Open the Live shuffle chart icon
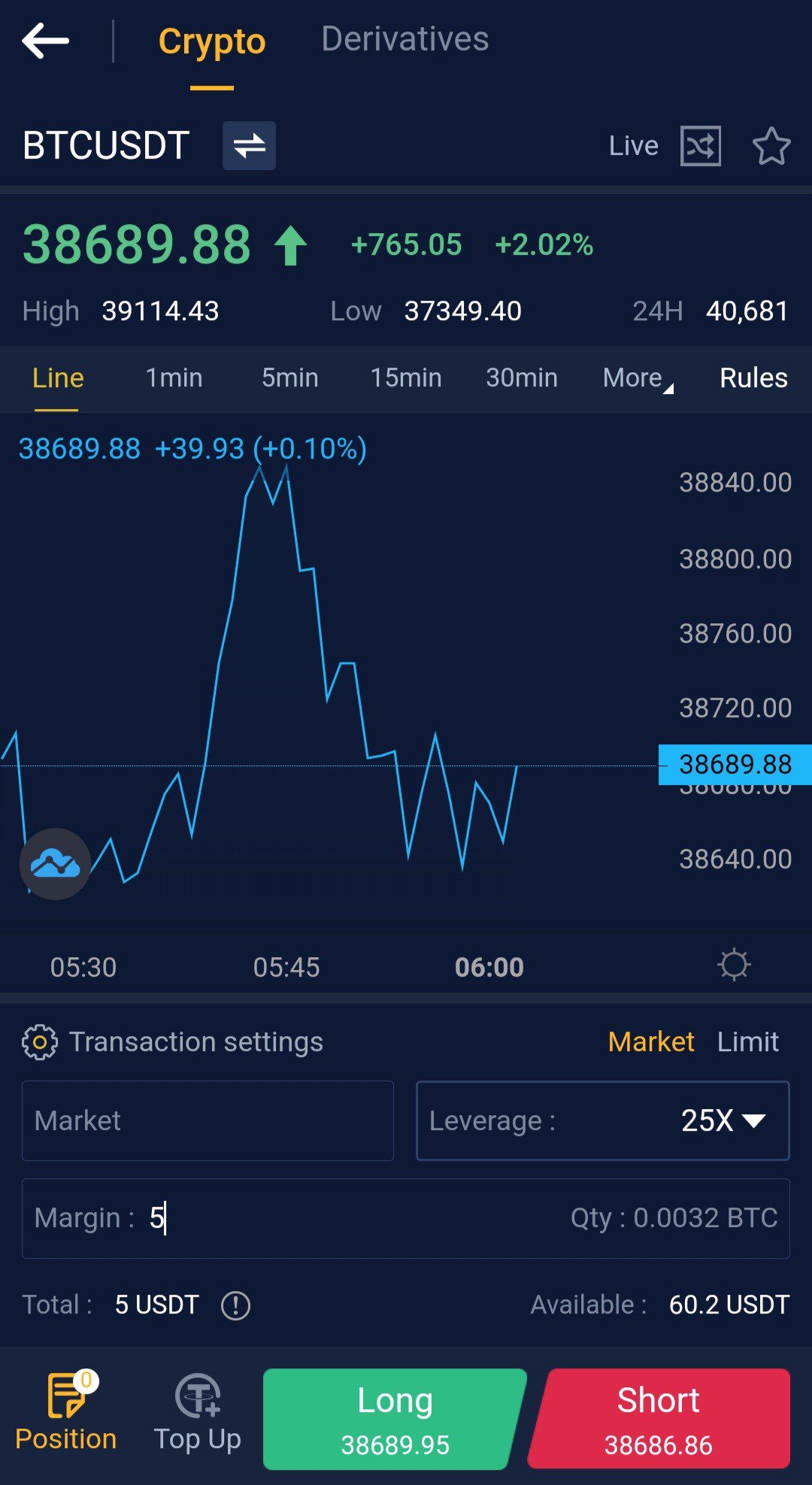The width and height of the screenshot is (812, 1485). (x=700, y=145)
